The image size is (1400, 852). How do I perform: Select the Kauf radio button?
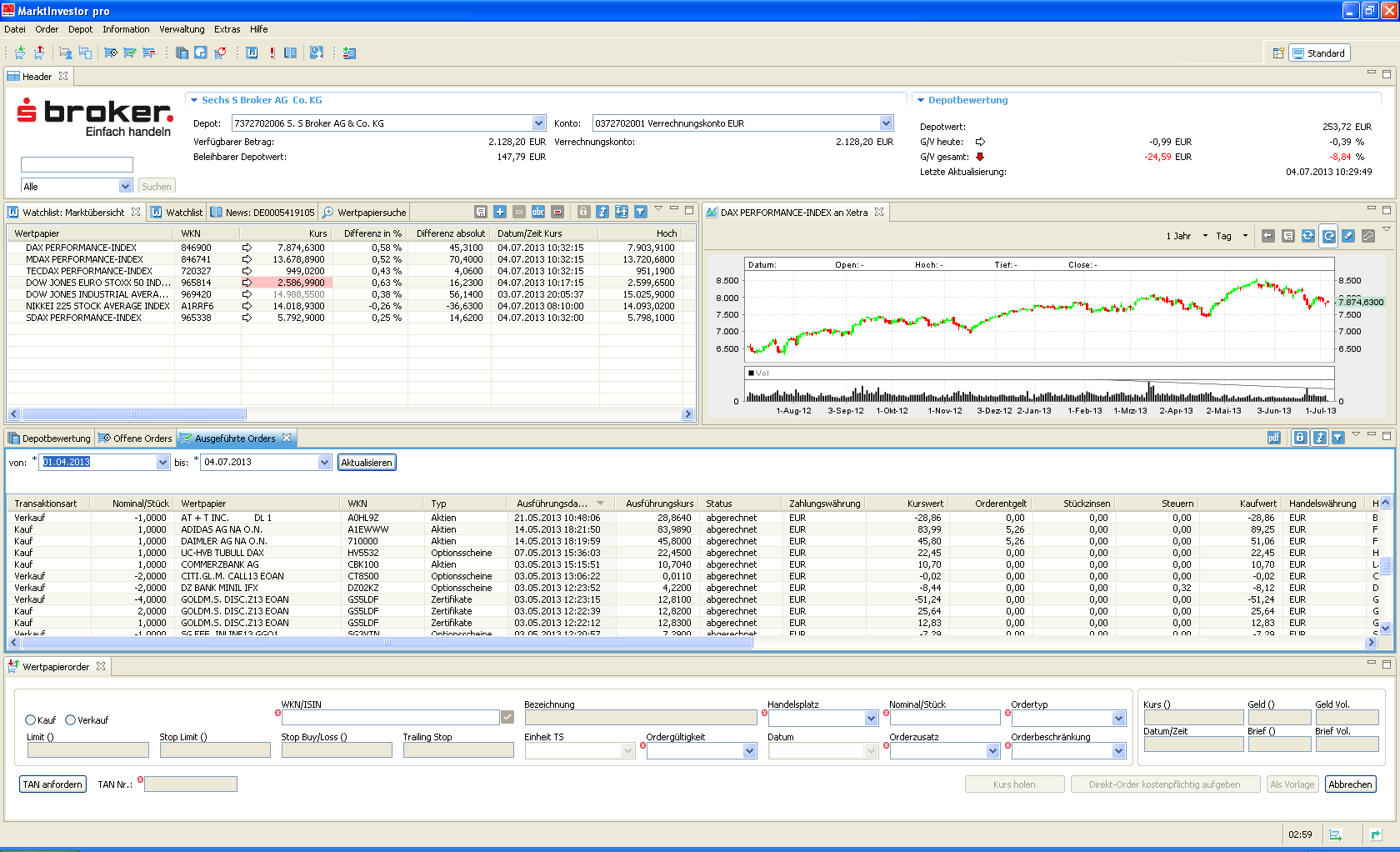pos(31,720)
